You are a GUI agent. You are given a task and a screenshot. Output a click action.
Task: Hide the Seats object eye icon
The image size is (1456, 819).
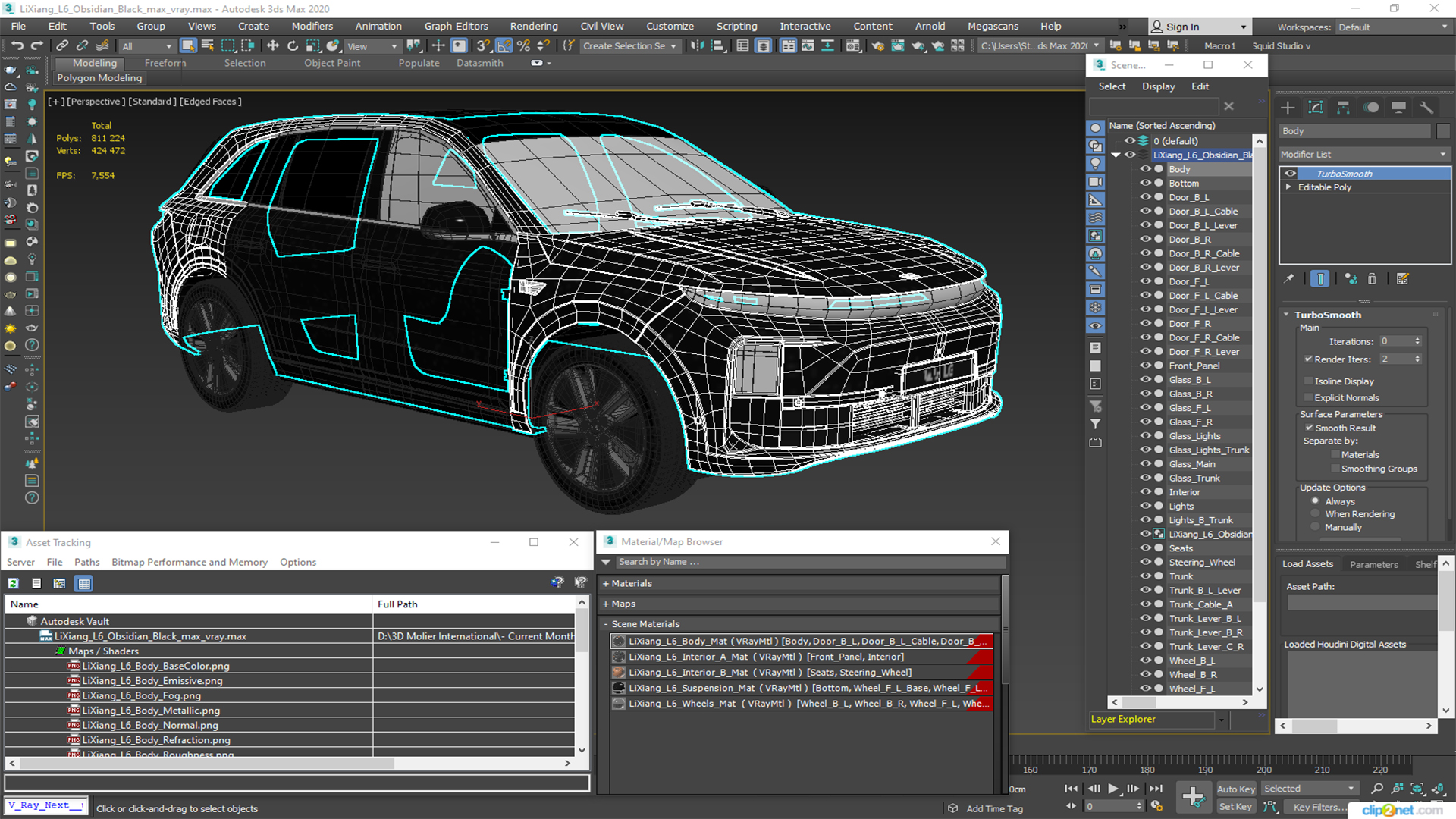[x=1145, y=548]
